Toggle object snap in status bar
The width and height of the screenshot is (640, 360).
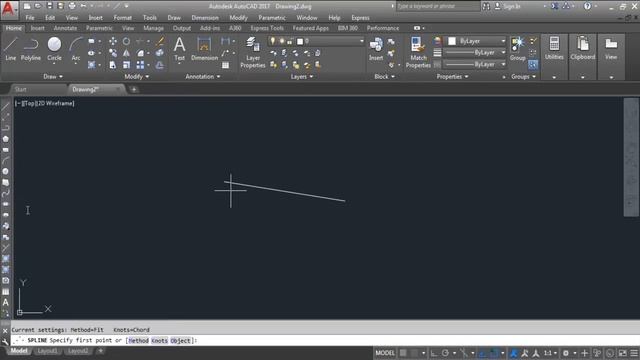(x=495, y=353)
